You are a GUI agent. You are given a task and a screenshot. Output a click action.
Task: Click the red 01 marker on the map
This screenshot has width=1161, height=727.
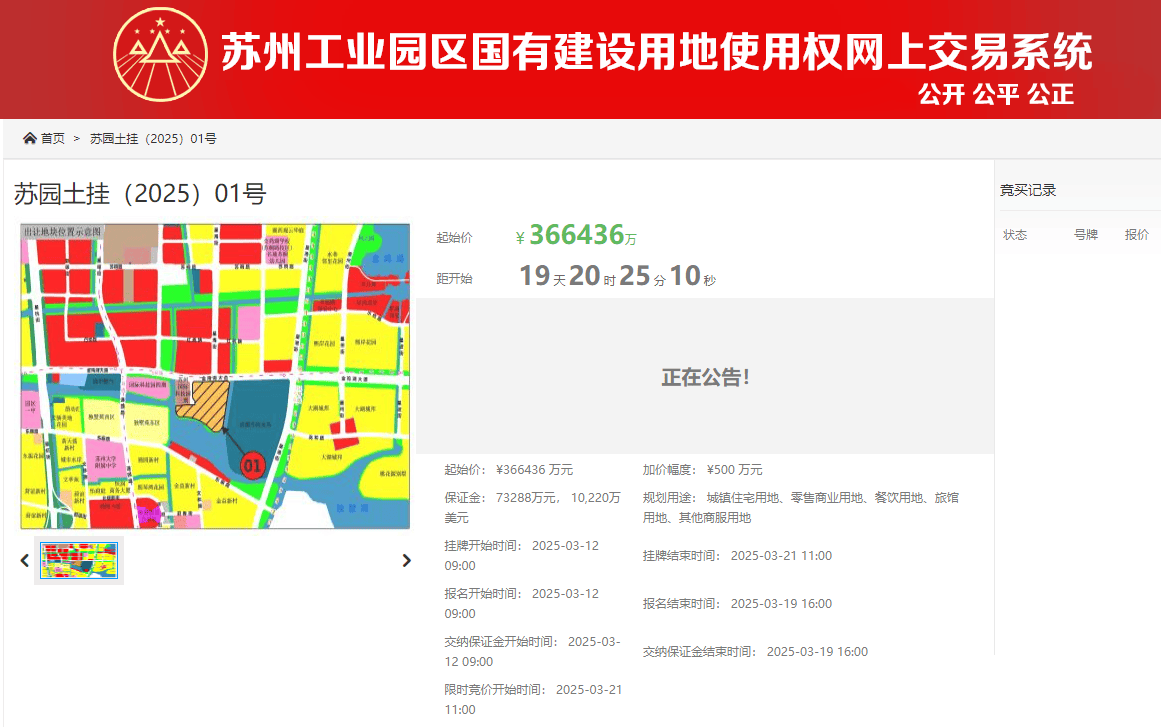pyautogui.click(x=252, y=465)
